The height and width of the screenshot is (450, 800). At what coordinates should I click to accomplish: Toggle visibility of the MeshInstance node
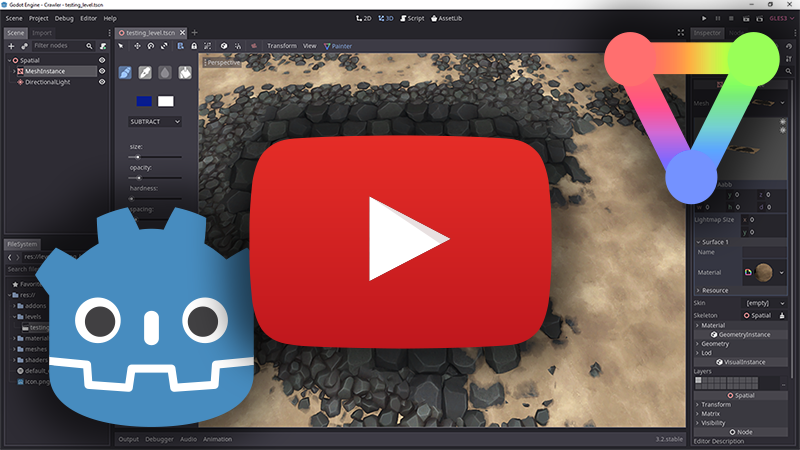102,71
